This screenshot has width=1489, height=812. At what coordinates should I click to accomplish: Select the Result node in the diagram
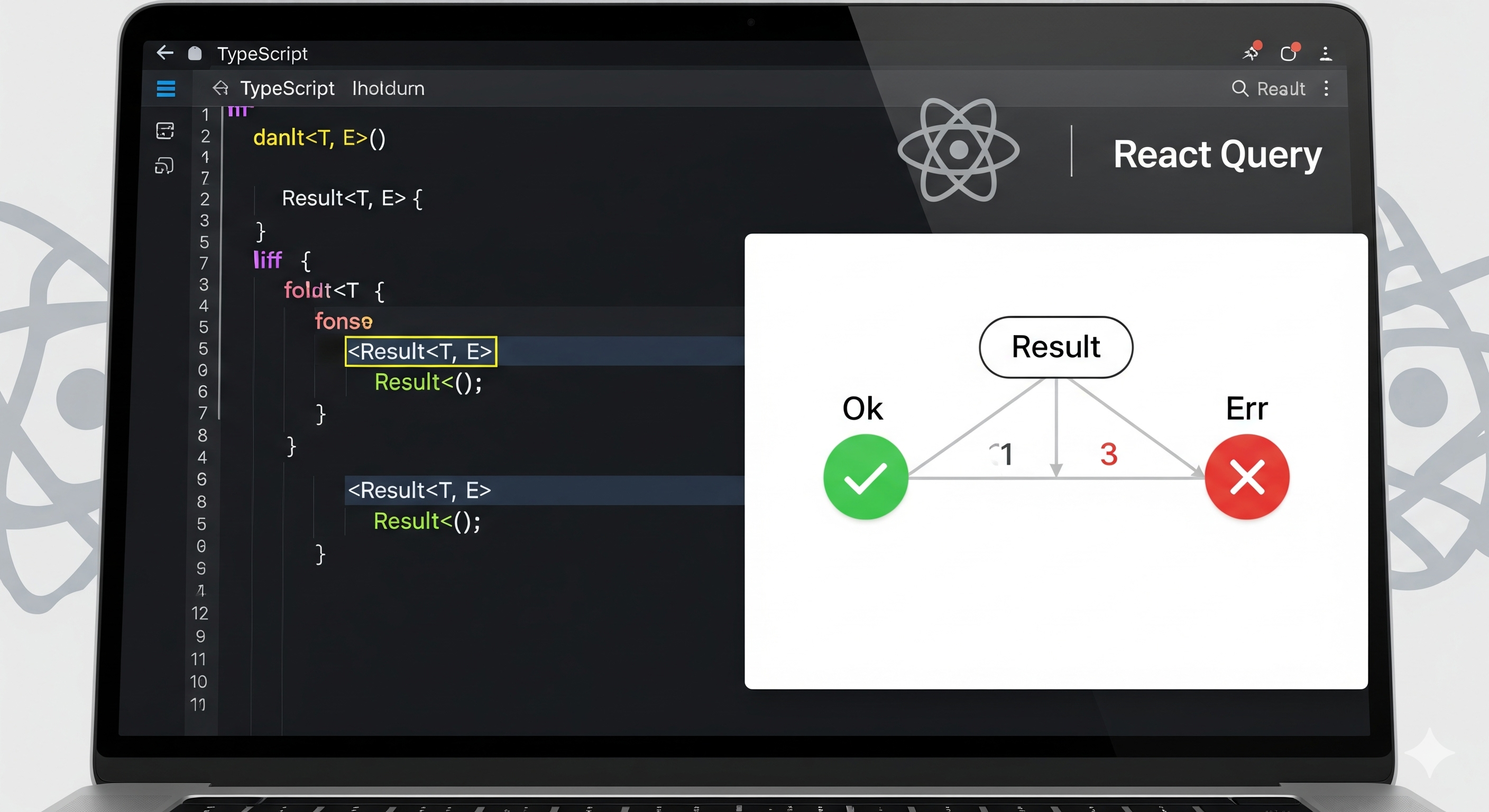click(x=1055, y=347)
